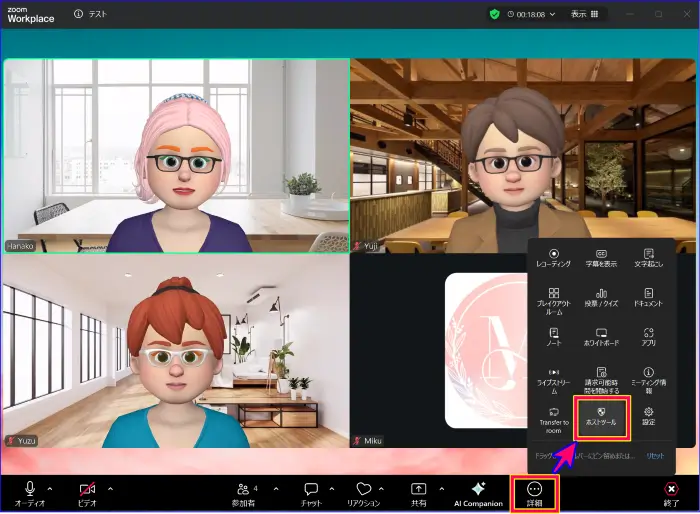Expand the video options arrow next to ビデオ
This screenshot has height=514, width=700.
110,489
